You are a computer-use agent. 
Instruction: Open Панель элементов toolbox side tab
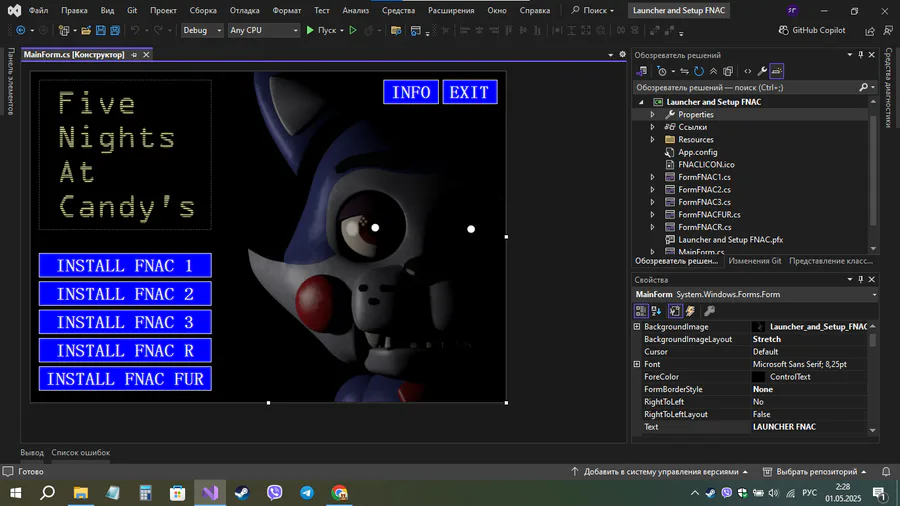click(10, 81)
